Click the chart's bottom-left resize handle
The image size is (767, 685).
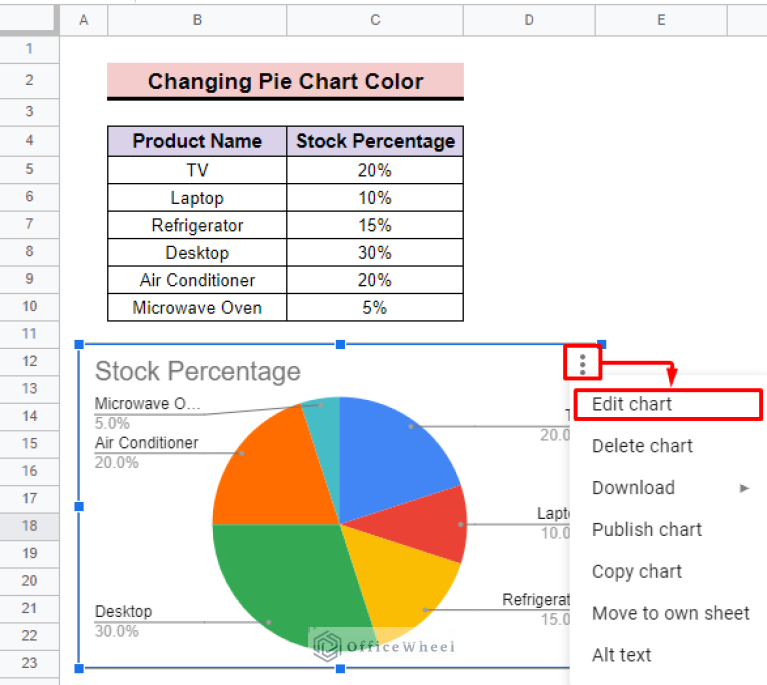click(x=79, y=668)
